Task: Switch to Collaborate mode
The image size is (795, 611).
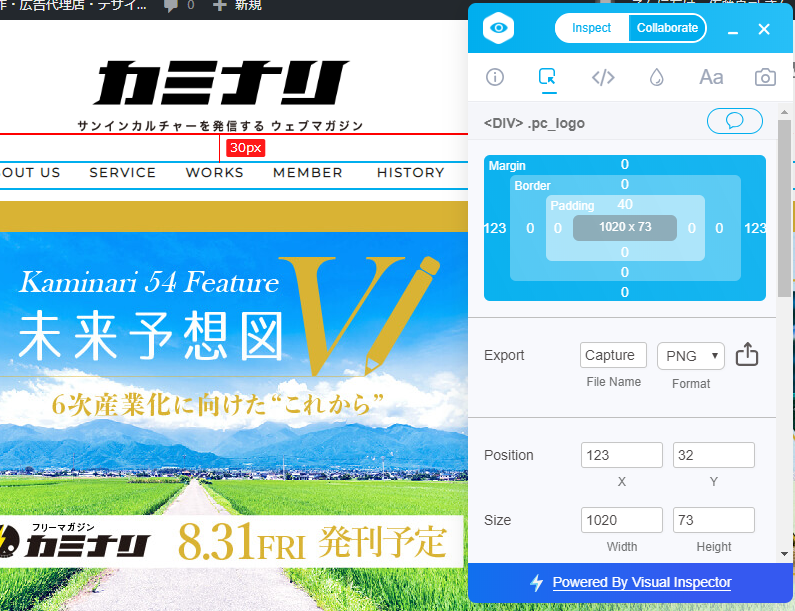Action: coord(667,28)
